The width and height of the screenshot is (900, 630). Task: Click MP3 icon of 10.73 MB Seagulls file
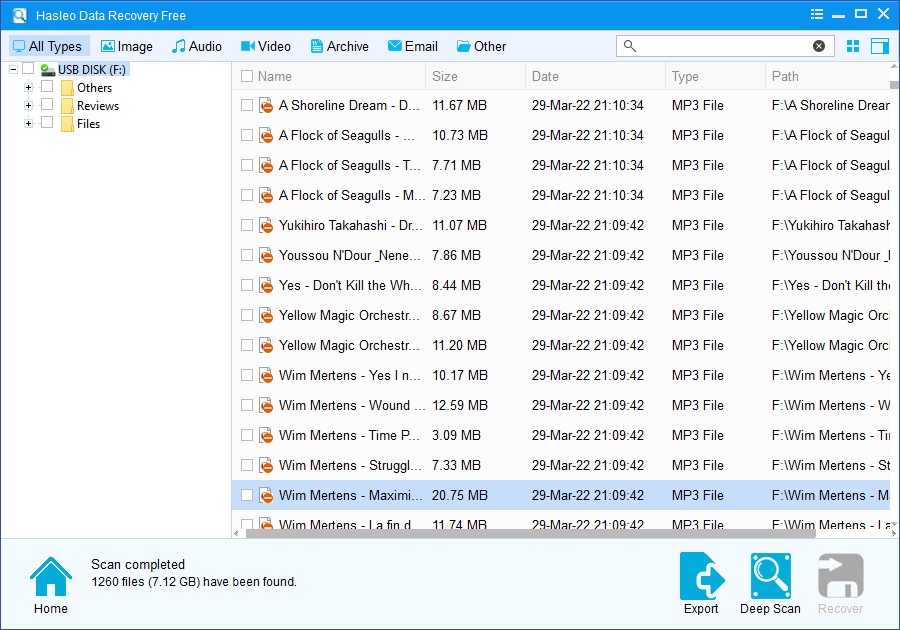266,135
